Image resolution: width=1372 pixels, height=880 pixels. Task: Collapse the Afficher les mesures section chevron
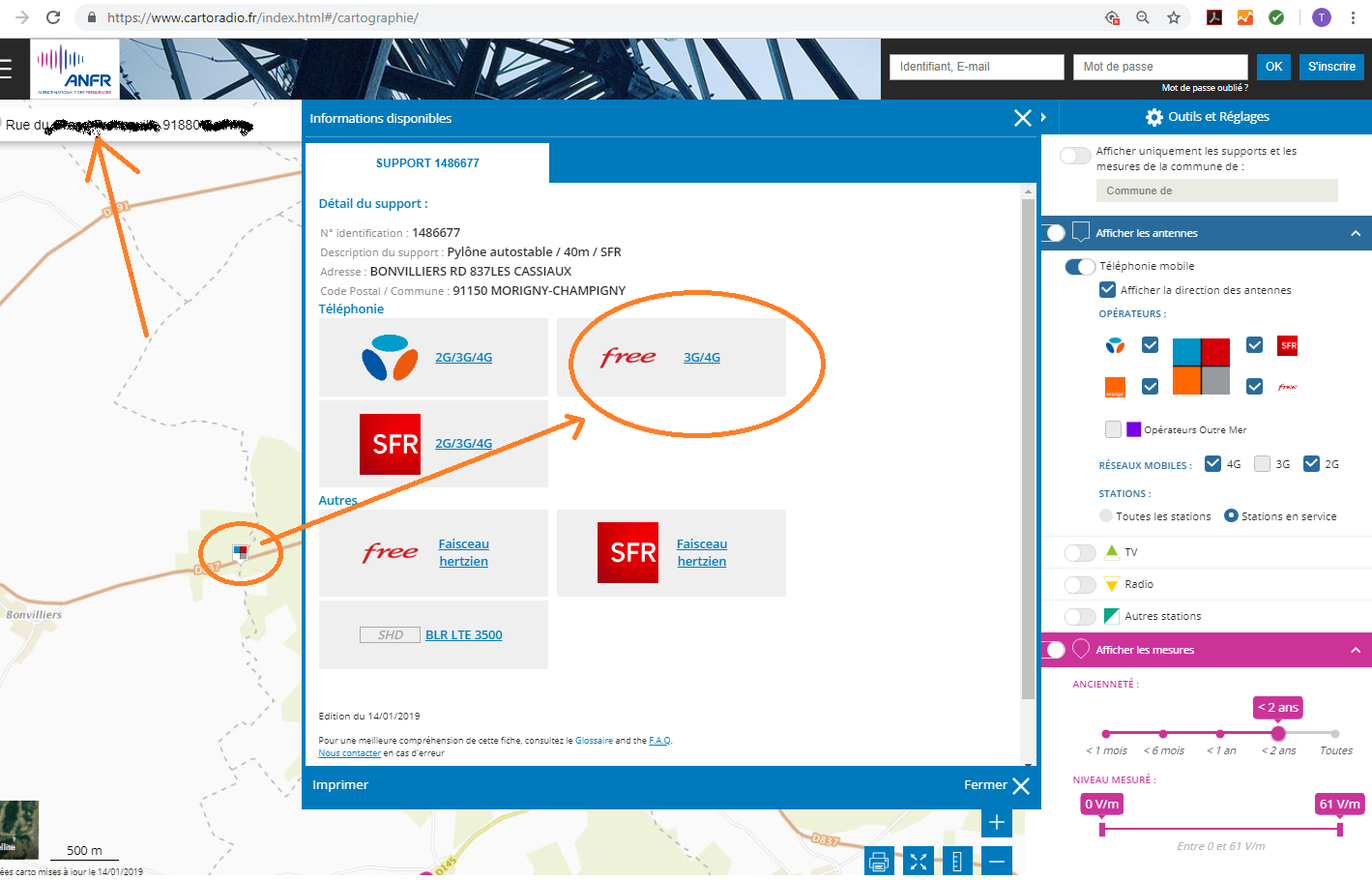point(1356,650)
